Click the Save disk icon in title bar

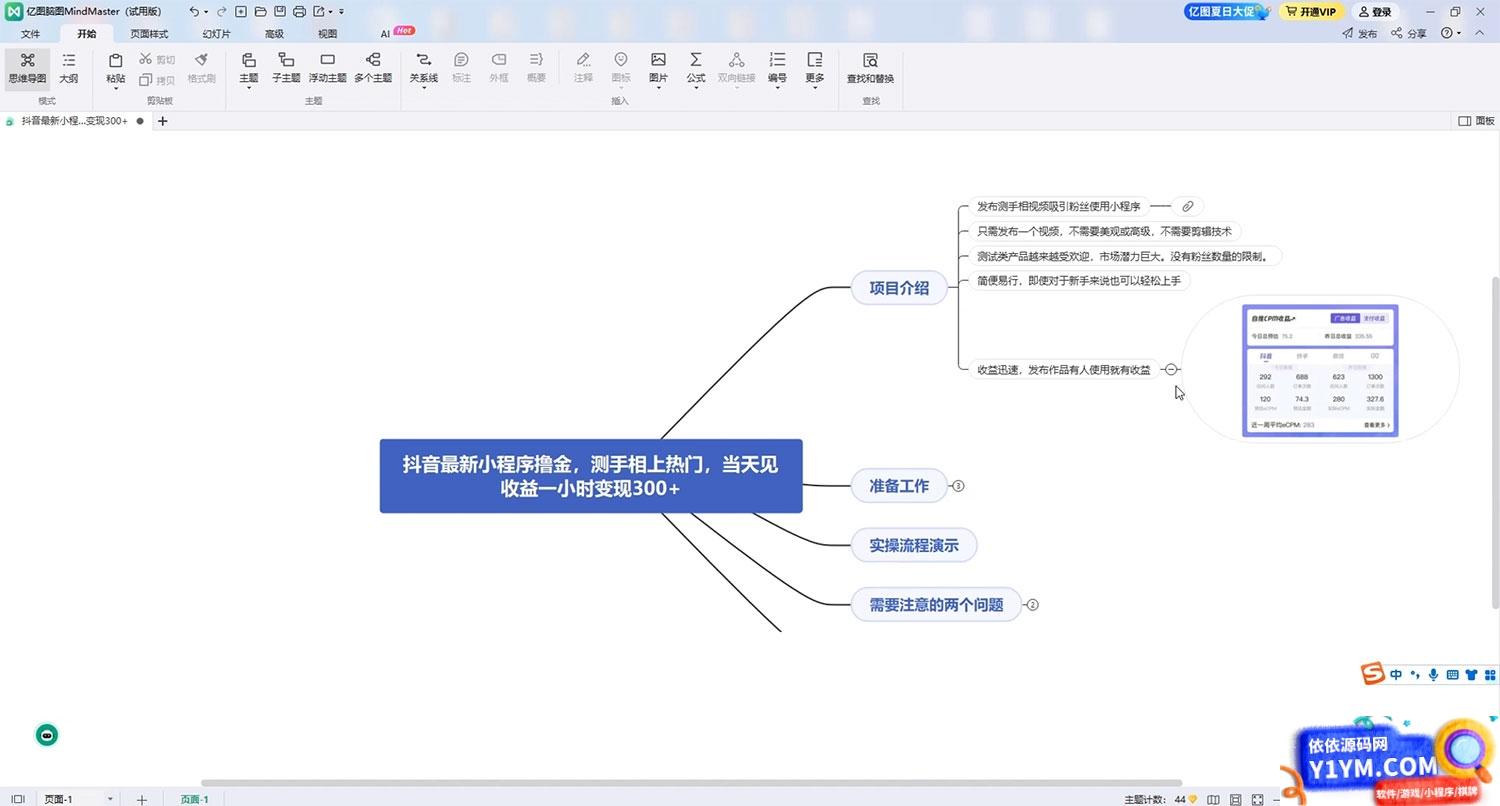pos(279,12)
